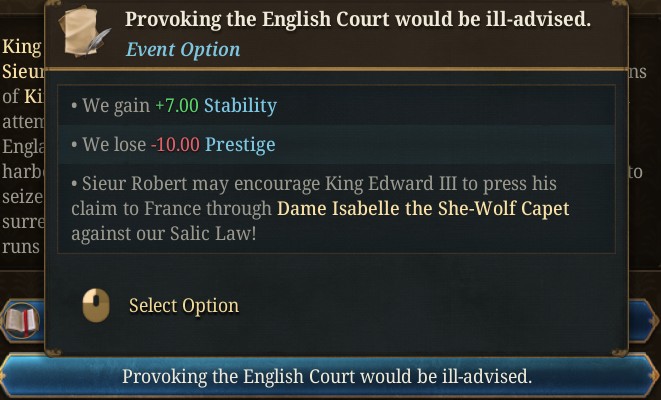The height and width of the screenshot is (400, 661).
Task: Click the +7.00 Stability gain value
Action: click(x=177, y=105)
